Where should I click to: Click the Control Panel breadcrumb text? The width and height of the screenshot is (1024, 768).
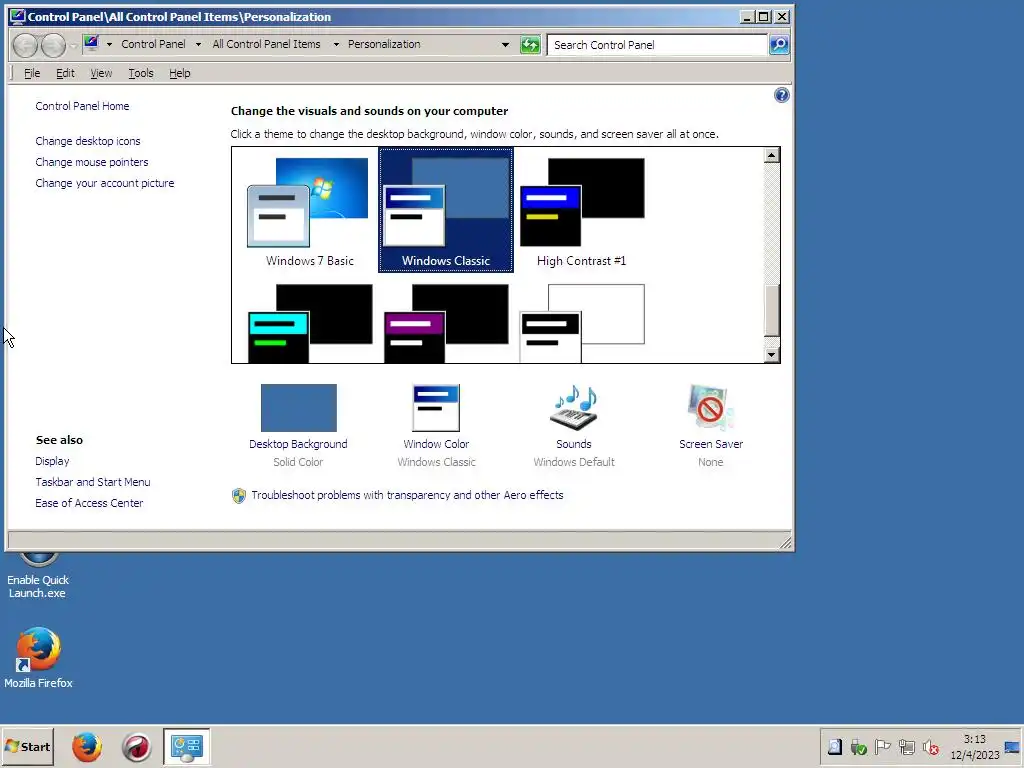[153, 44]
